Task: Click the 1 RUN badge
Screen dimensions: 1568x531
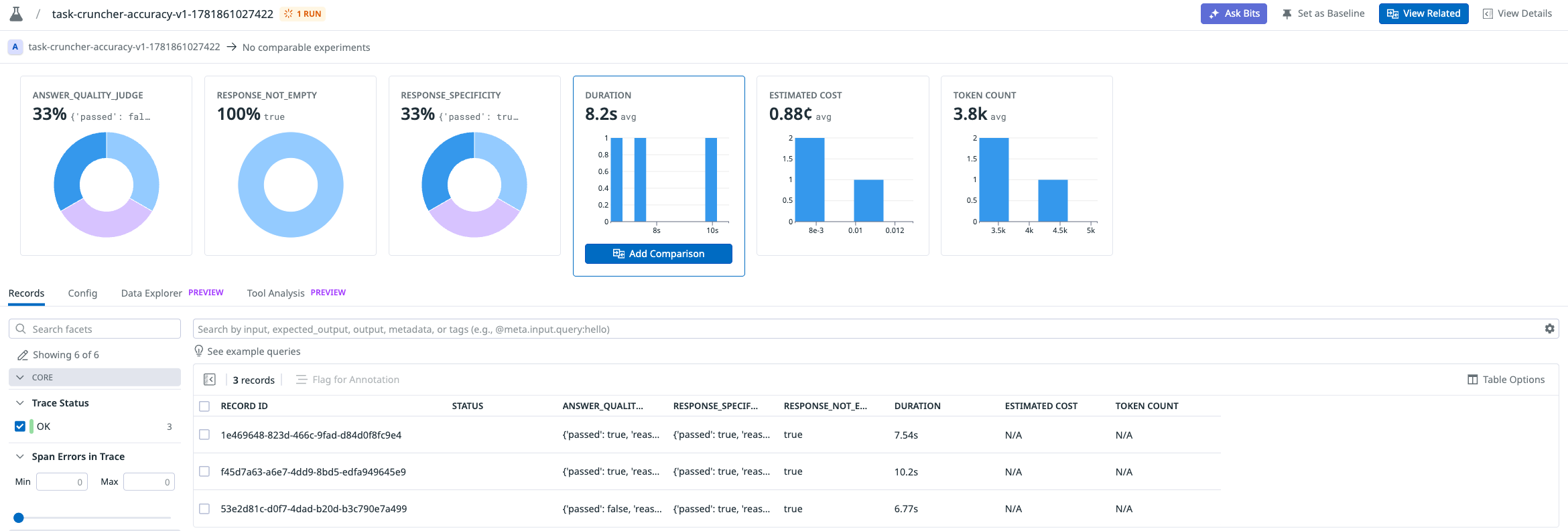Action: 303,13
